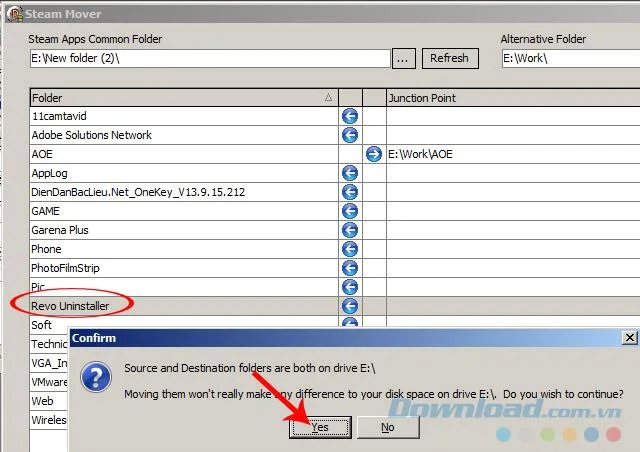Select the 11camtavid folder row

(x=184, y=116)
